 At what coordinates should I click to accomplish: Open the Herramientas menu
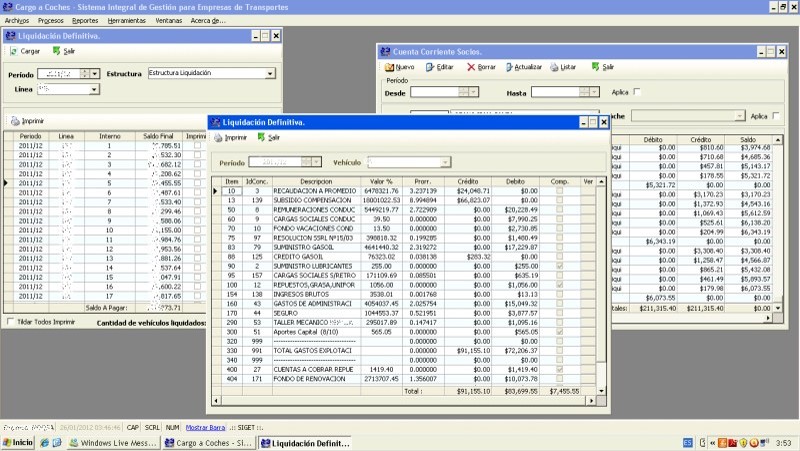click(125, 20)
